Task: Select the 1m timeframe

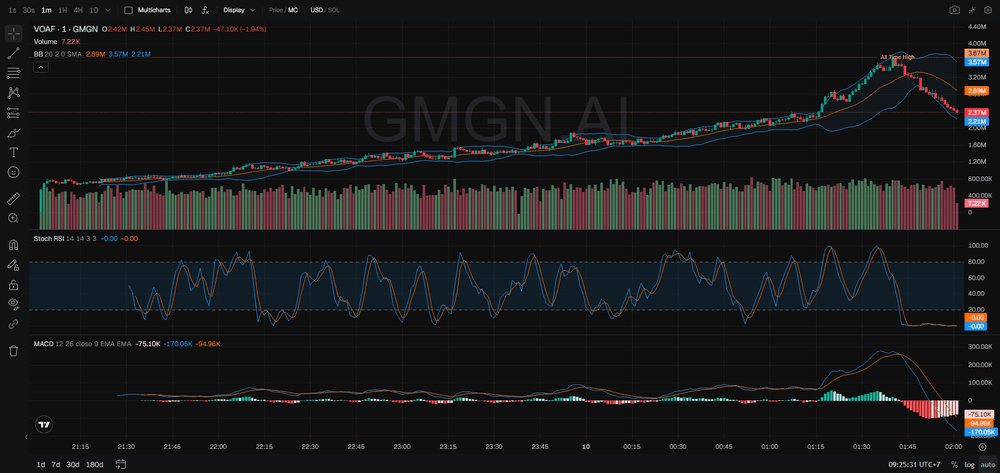Action: click(x=46, y=10)
